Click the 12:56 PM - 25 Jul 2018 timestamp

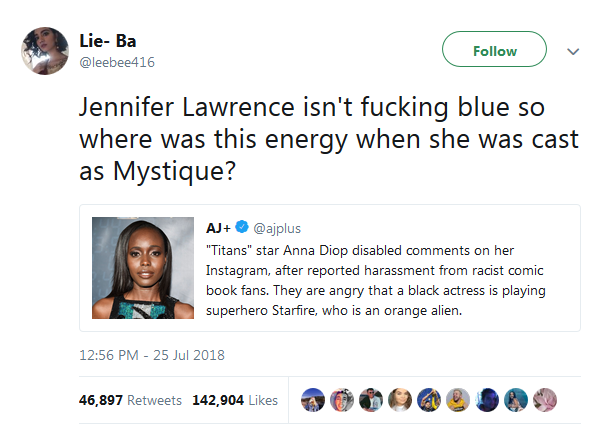pos(151,353)
